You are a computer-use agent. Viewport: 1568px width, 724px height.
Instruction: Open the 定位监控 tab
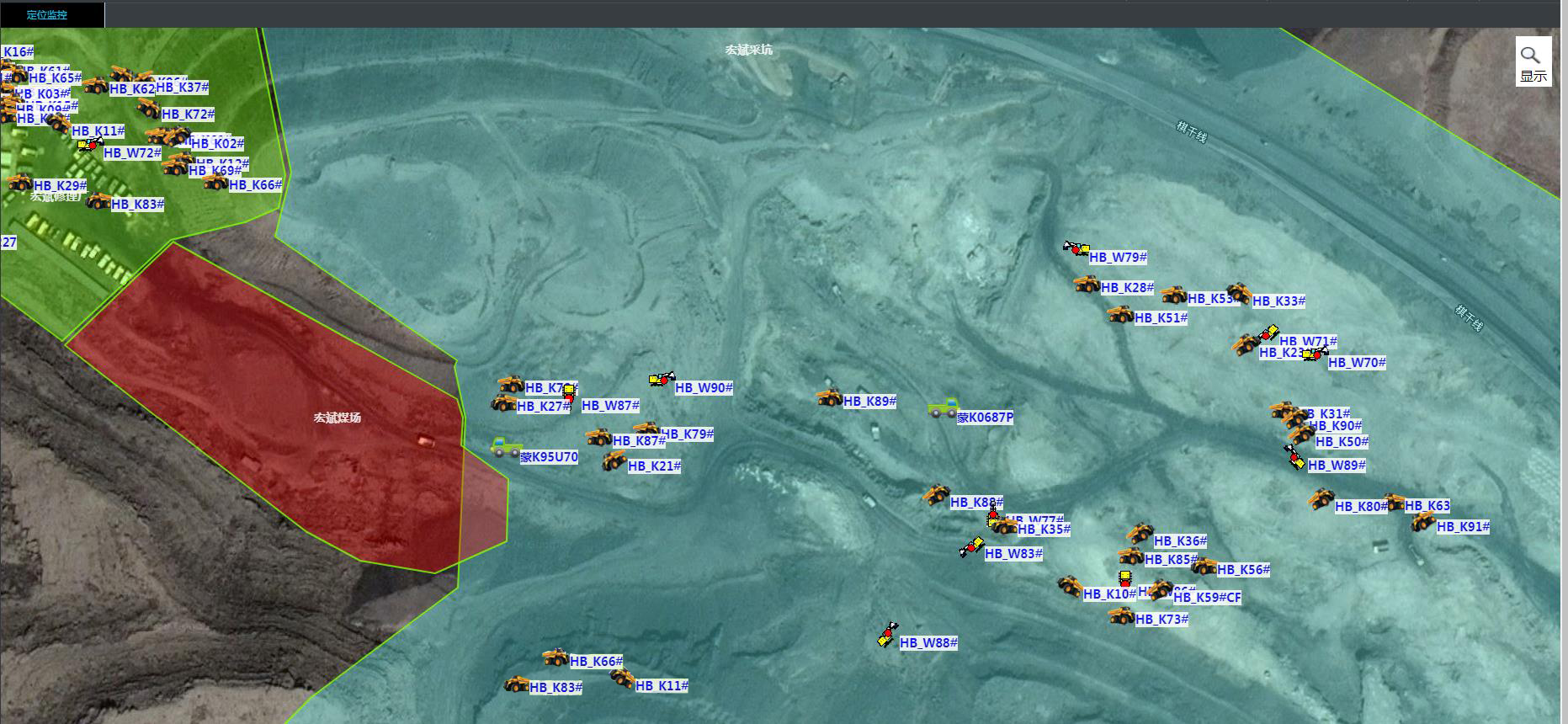(x=46, y=15)
